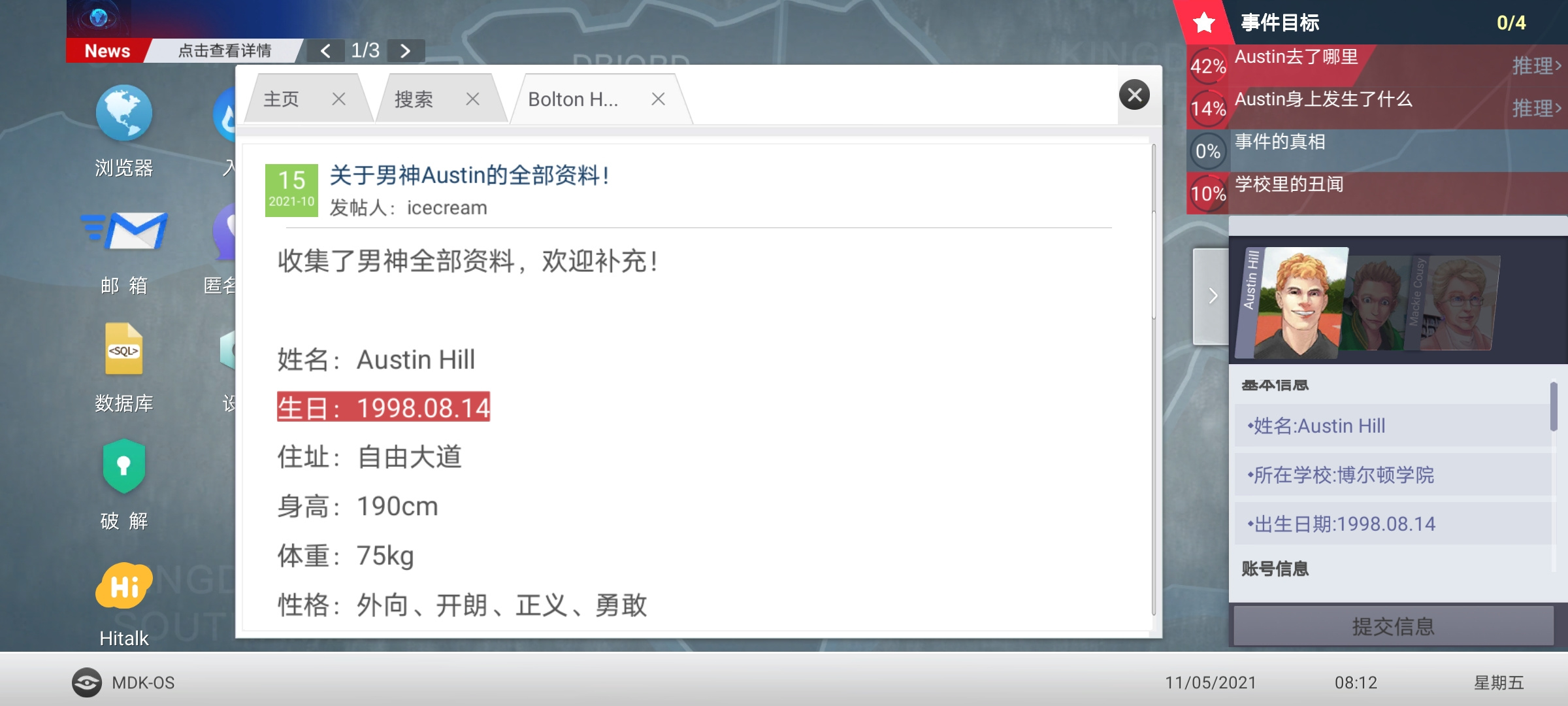Click the red News label

[107, 51]
